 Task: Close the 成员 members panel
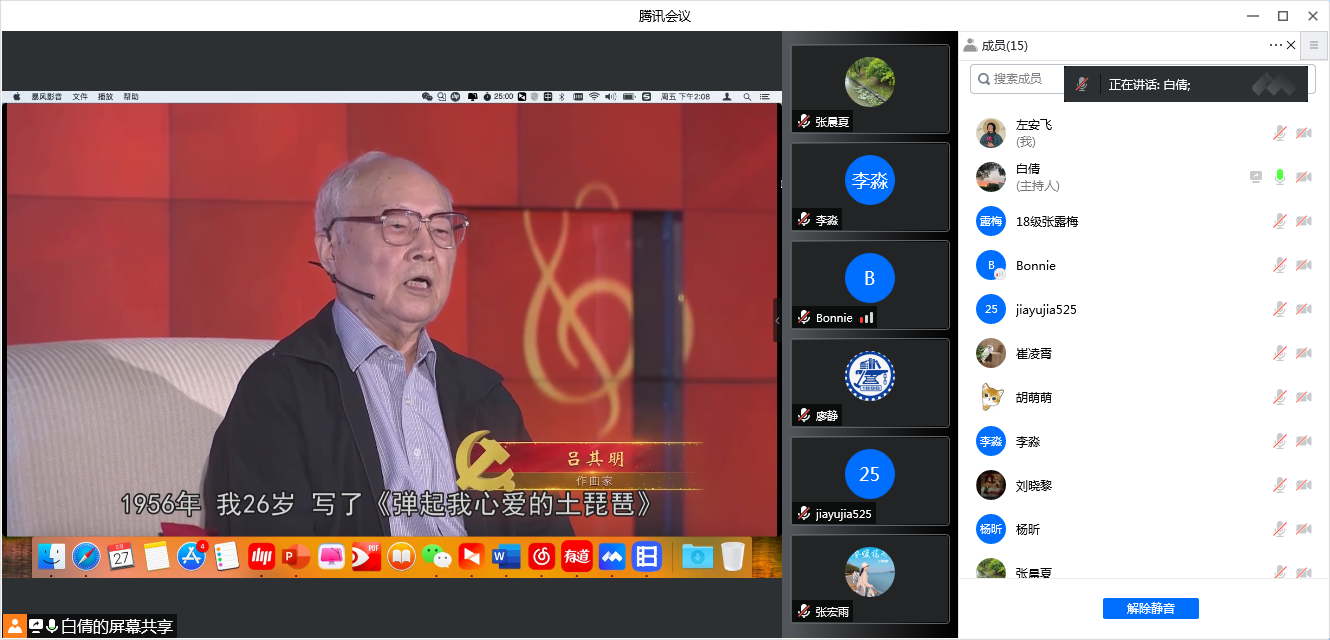point(1291,45)
